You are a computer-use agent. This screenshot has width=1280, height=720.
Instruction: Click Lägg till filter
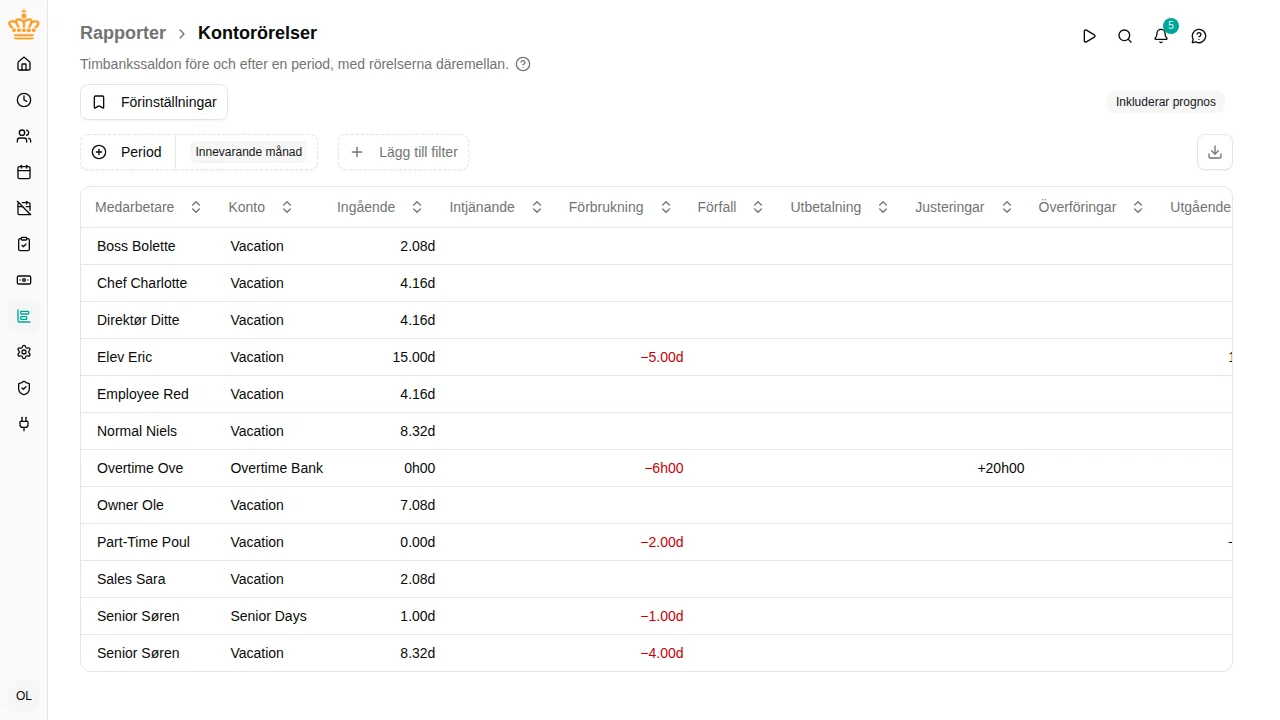tap(404, 152)
